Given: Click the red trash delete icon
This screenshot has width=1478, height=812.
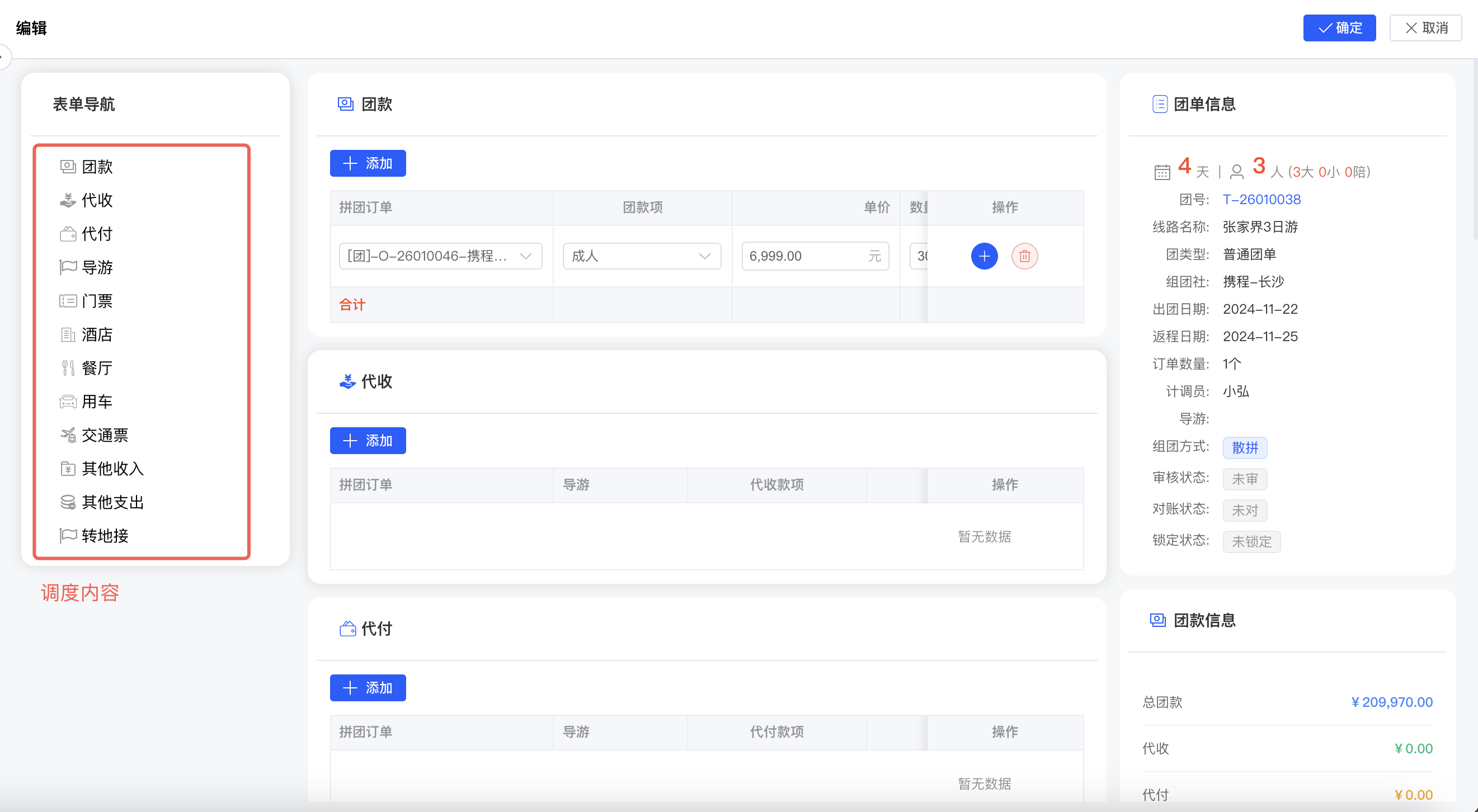Looking at the screenshot, I should 1024,256.
